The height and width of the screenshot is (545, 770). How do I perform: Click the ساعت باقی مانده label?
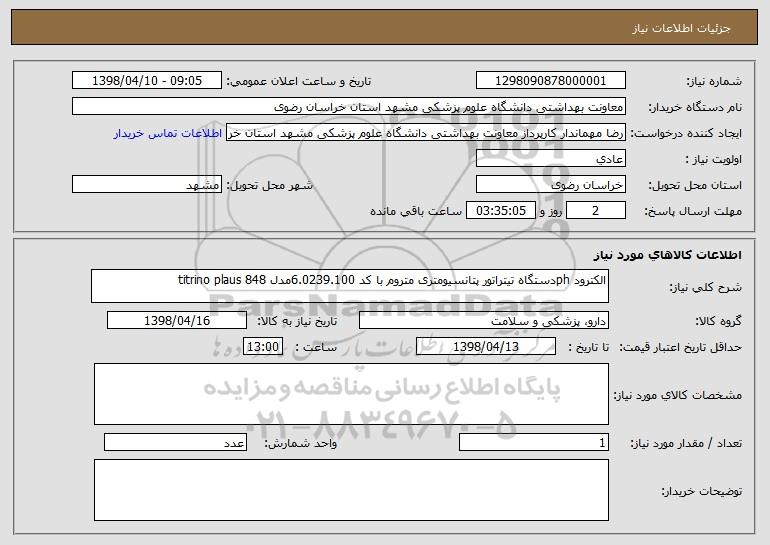416,211
